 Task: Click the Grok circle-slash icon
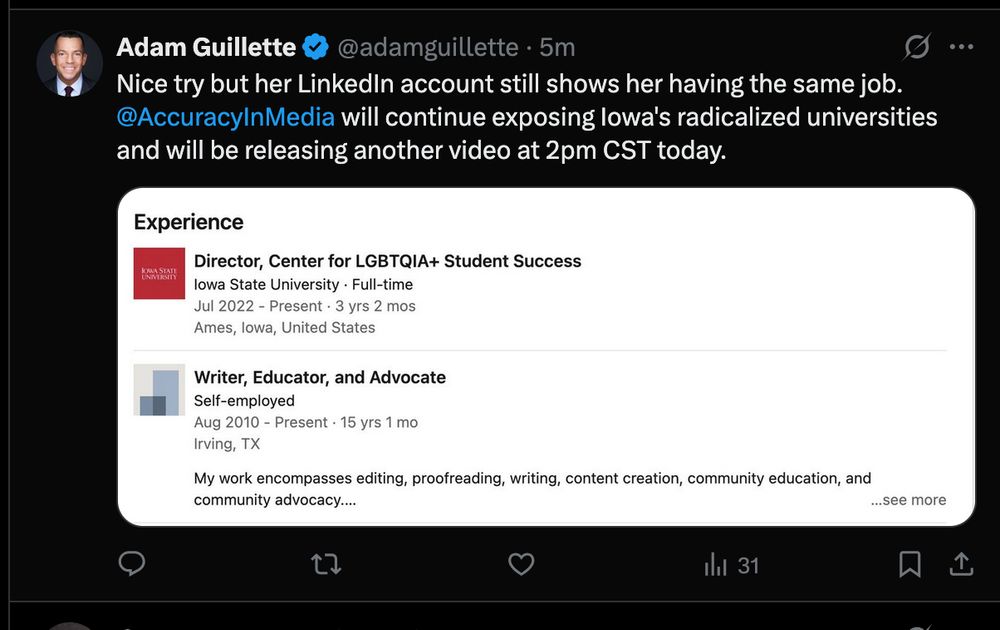pos(916,47)
